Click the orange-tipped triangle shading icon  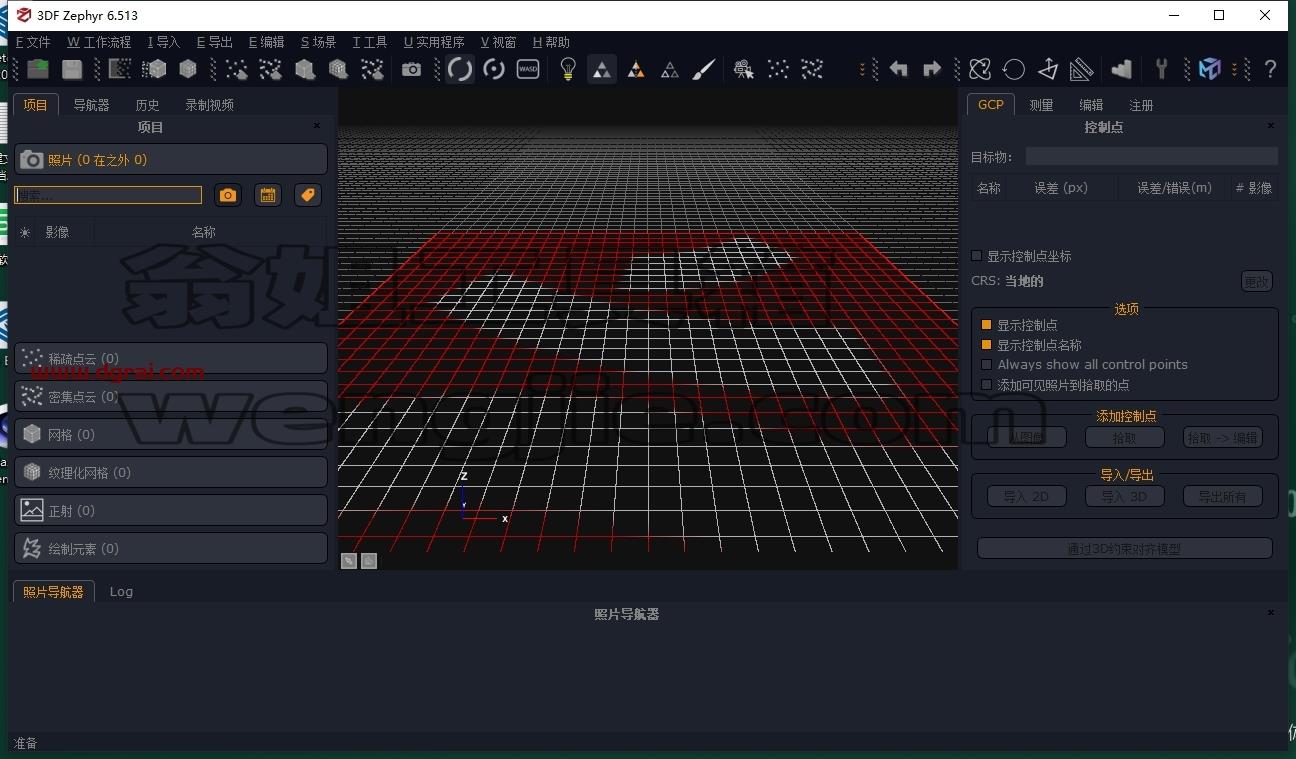(636, 69)
